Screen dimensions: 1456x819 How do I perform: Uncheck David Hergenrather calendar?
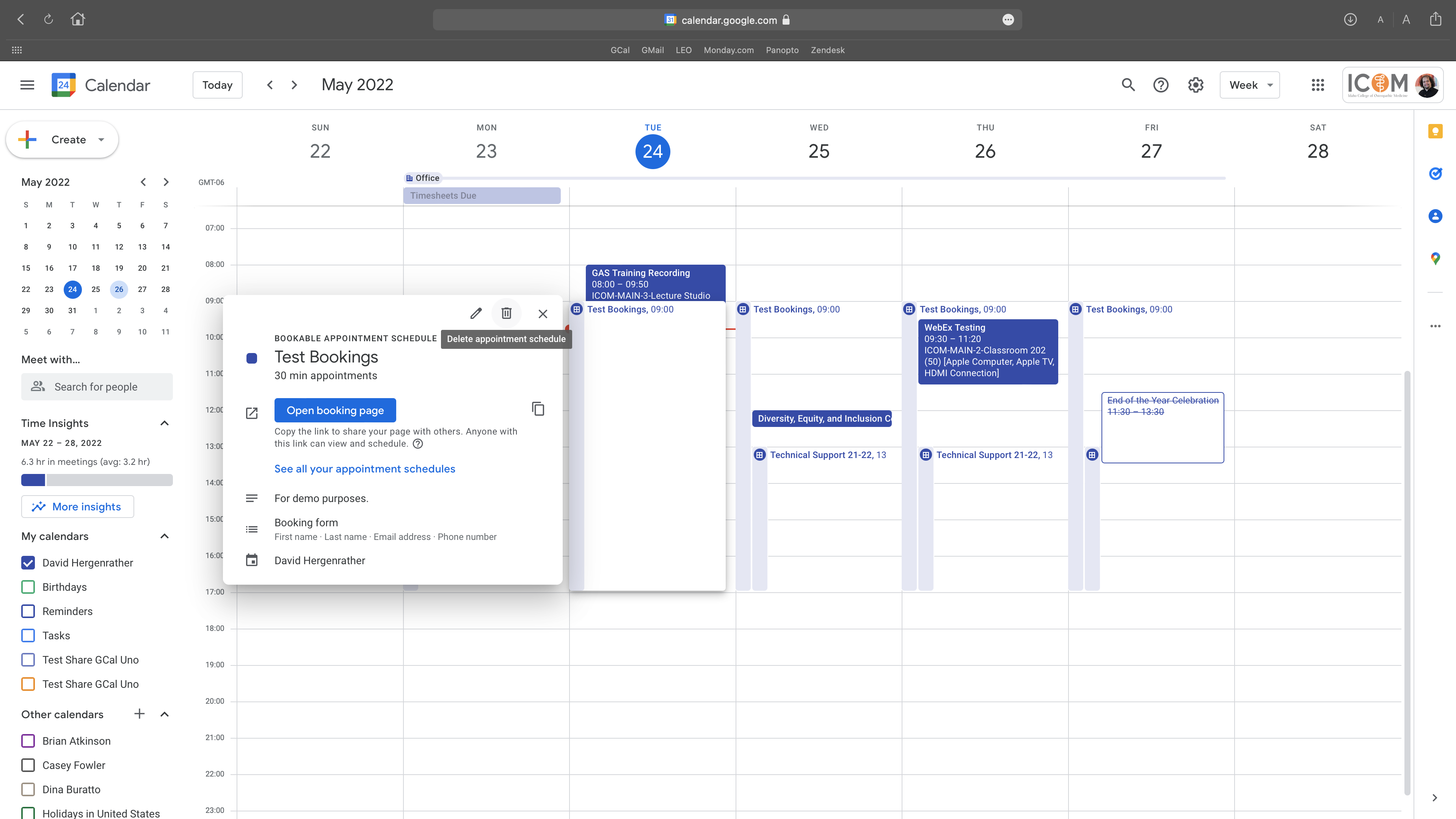28,562
